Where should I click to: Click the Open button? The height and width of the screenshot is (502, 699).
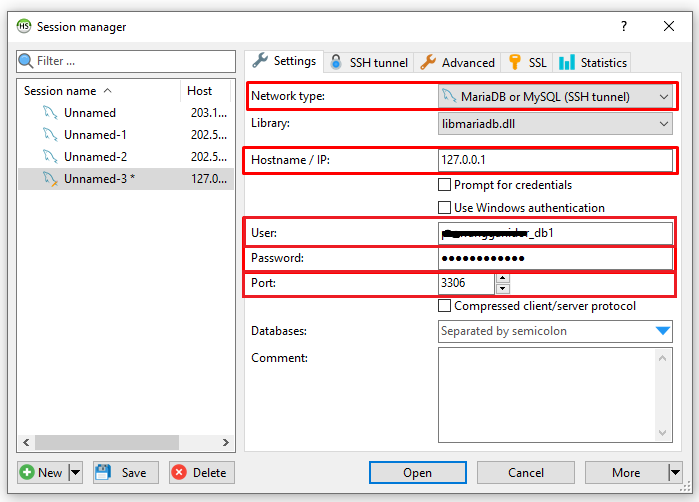tap(418, 473)
